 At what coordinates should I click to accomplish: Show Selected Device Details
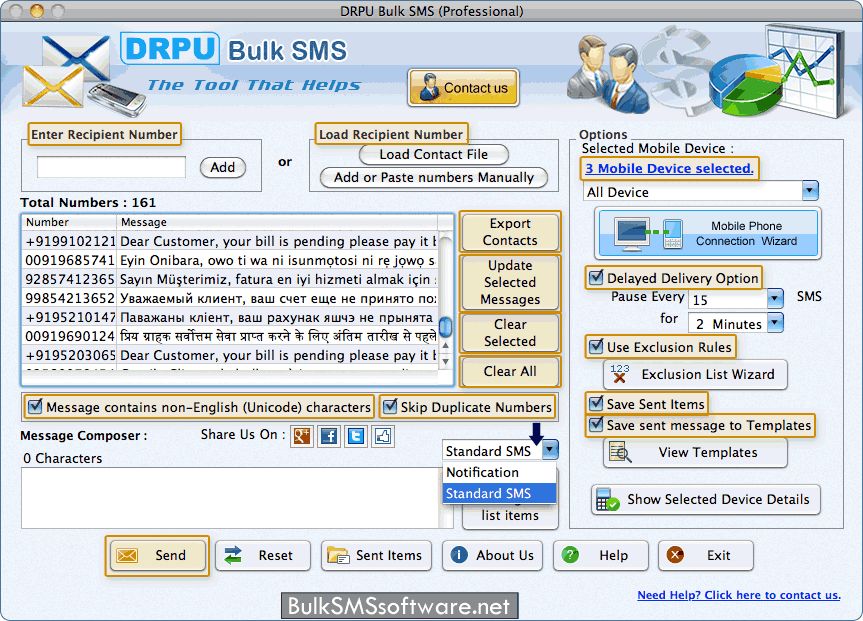706,499
